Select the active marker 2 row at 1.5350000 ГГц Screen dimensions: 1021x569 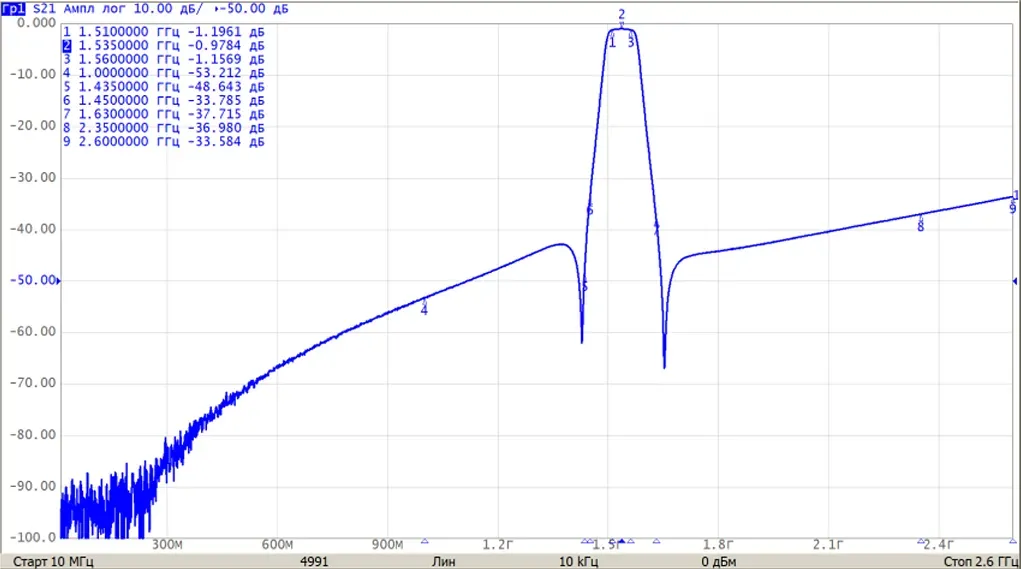pyautogui.click(x=163, y=46)
